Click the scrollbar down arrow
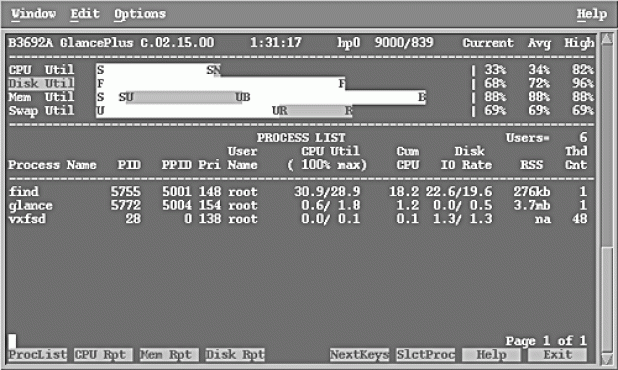Screen dimensions: 618x370 [607, 359]
